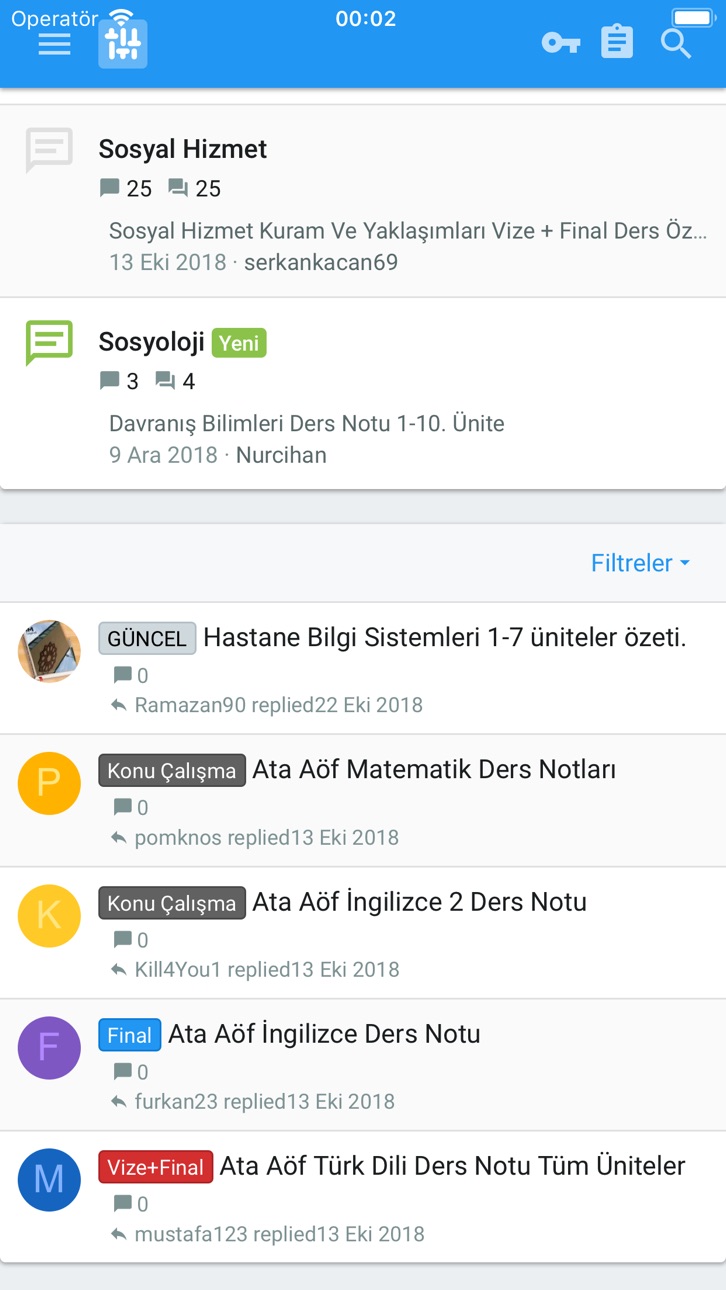Tap the orange P user avatar
Image resolution: width=726 pixels, height=1290 pixels.
click(x=49, y=783)
